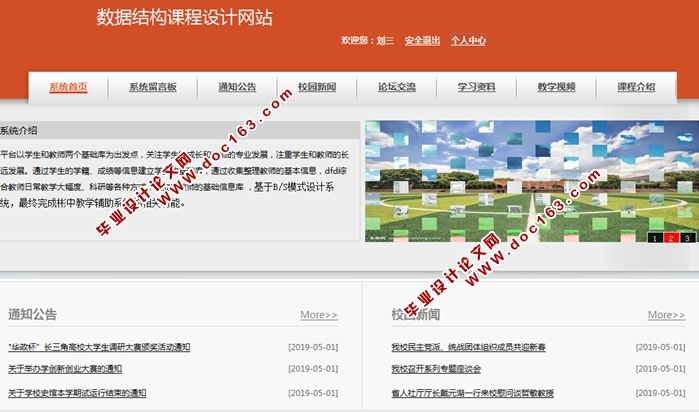The width and height of the screenshot is (699, 412).
Task: Select slideshow indicator number 3
Action: (688, 238)
